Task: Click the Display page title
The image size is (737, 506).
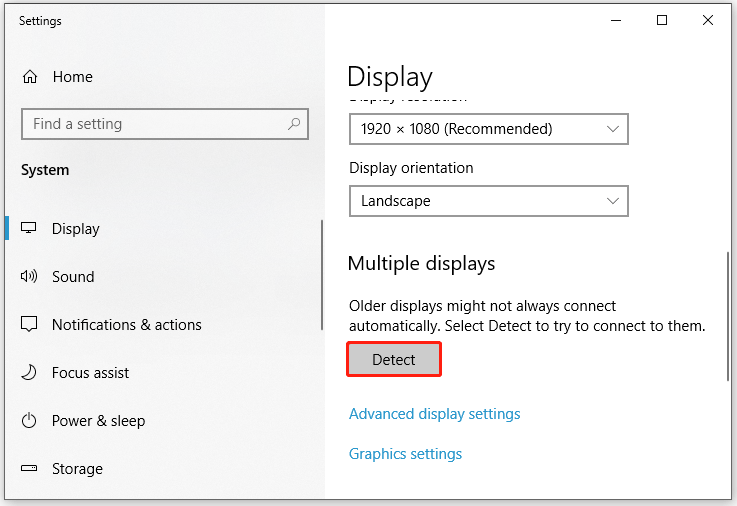Action: pos(390,77)
